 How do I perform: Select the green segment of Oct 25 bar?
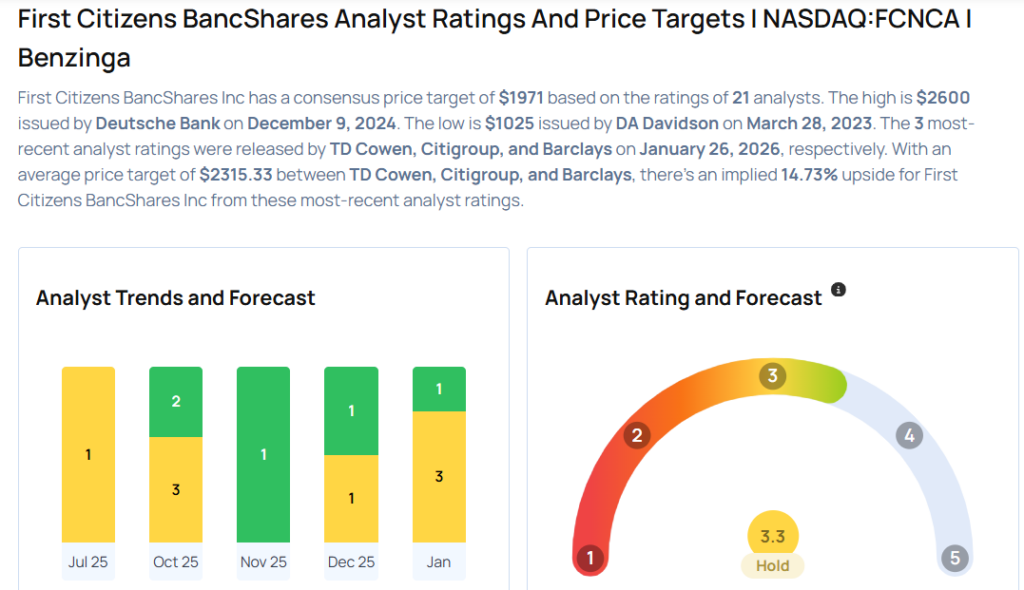176,401
